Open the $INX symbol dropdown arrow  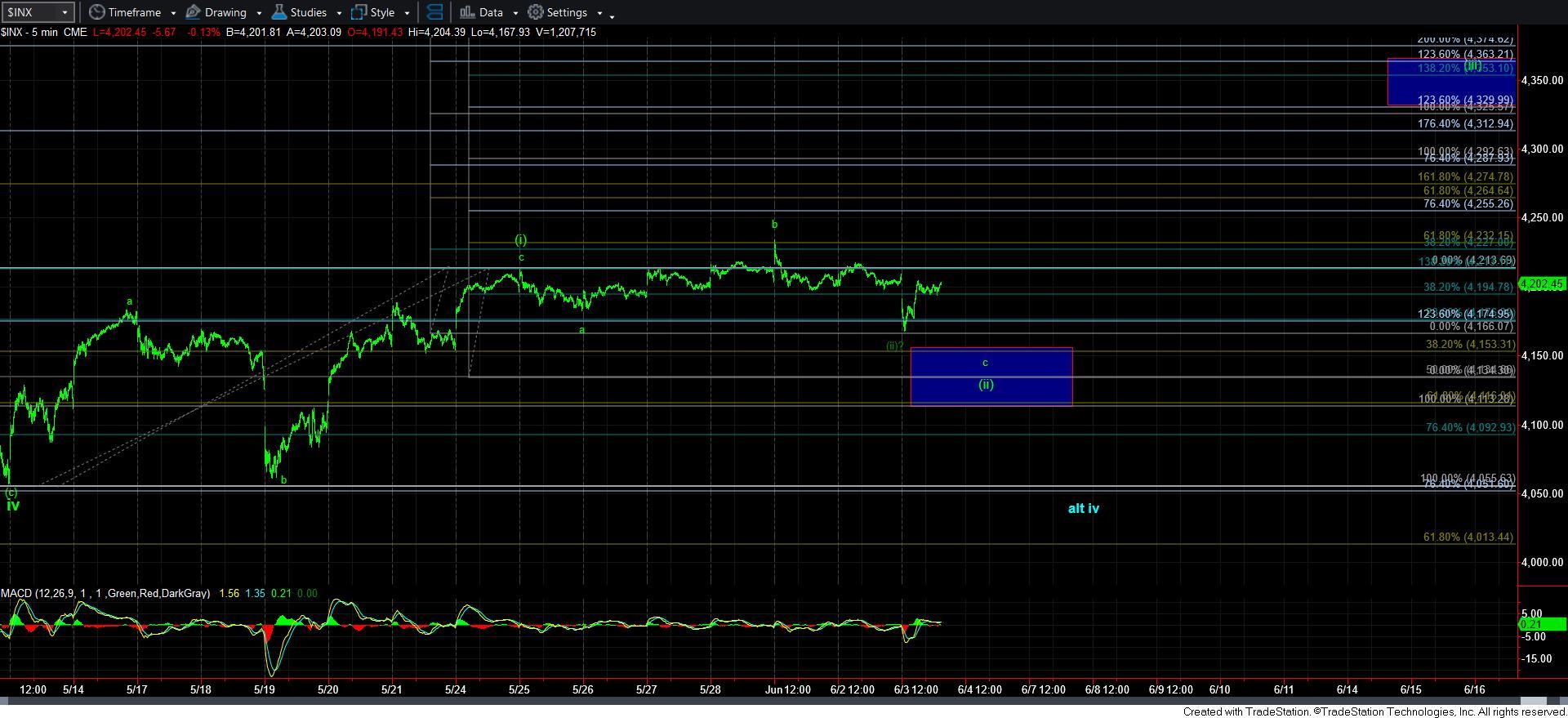coord(66,12)
